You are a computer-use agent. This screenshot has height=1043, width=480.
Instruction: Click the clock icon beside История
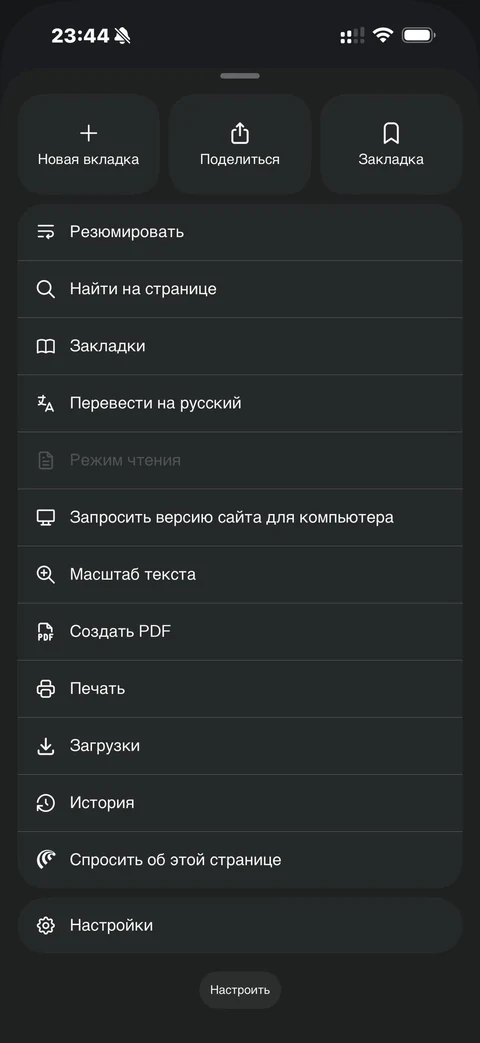pos(45,803)
